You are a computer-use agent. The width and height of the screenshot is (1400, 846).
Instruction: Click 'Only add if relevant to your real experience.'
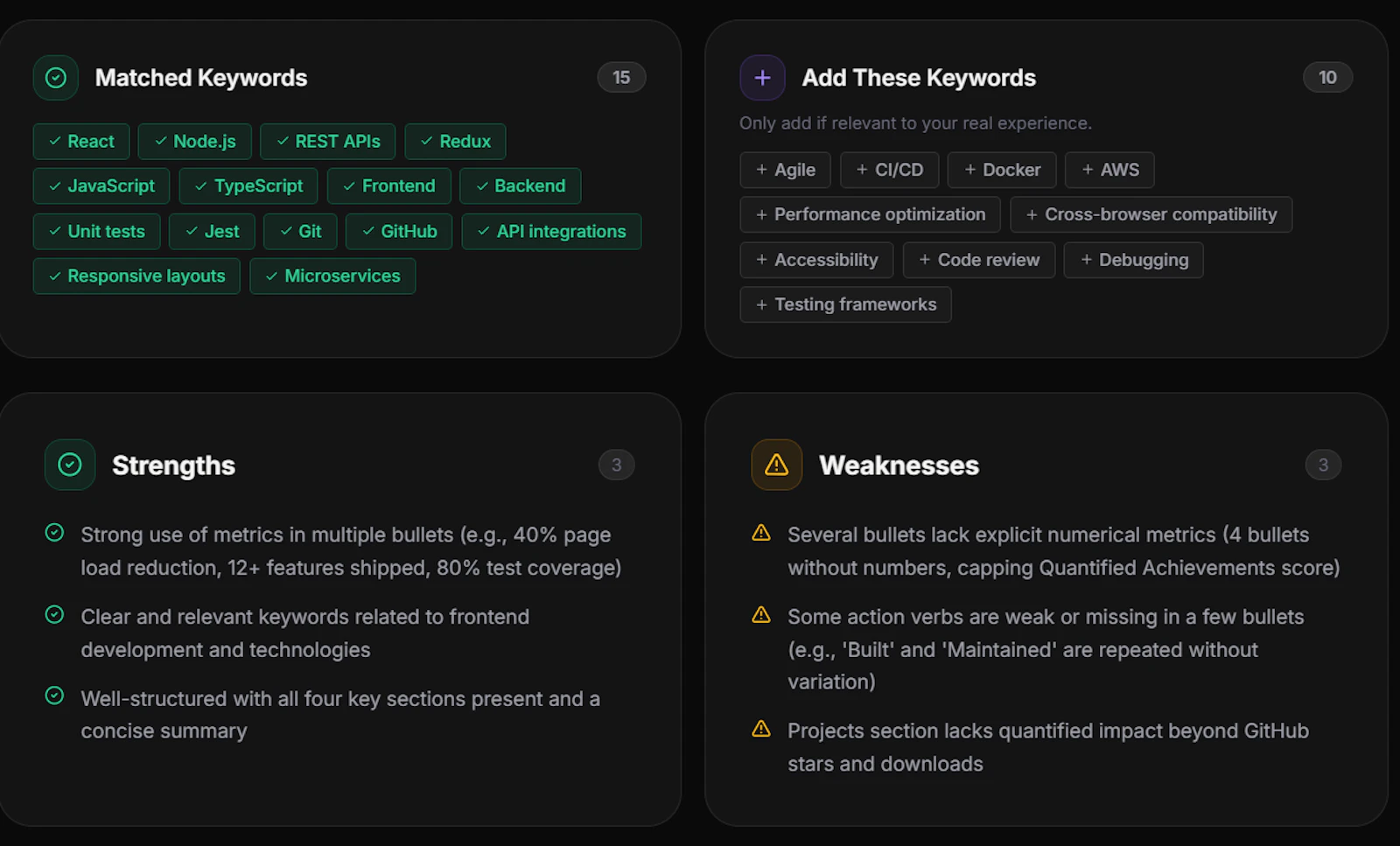point(915,123)
